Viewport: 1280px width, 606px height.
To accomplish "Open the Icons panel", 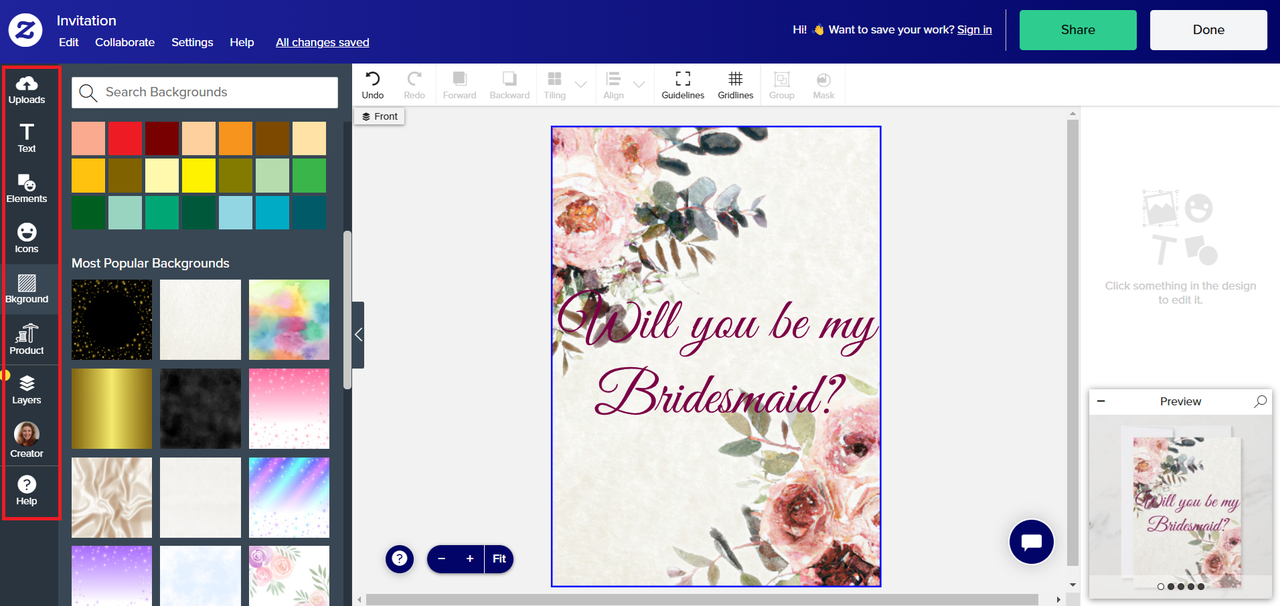I will [27, 238].
